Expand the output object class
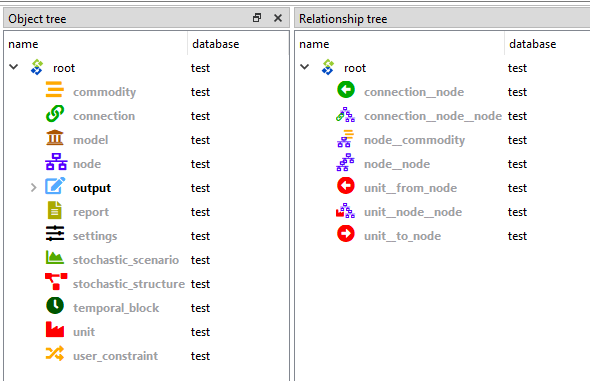The image size is (590, 381). [33, 187]
